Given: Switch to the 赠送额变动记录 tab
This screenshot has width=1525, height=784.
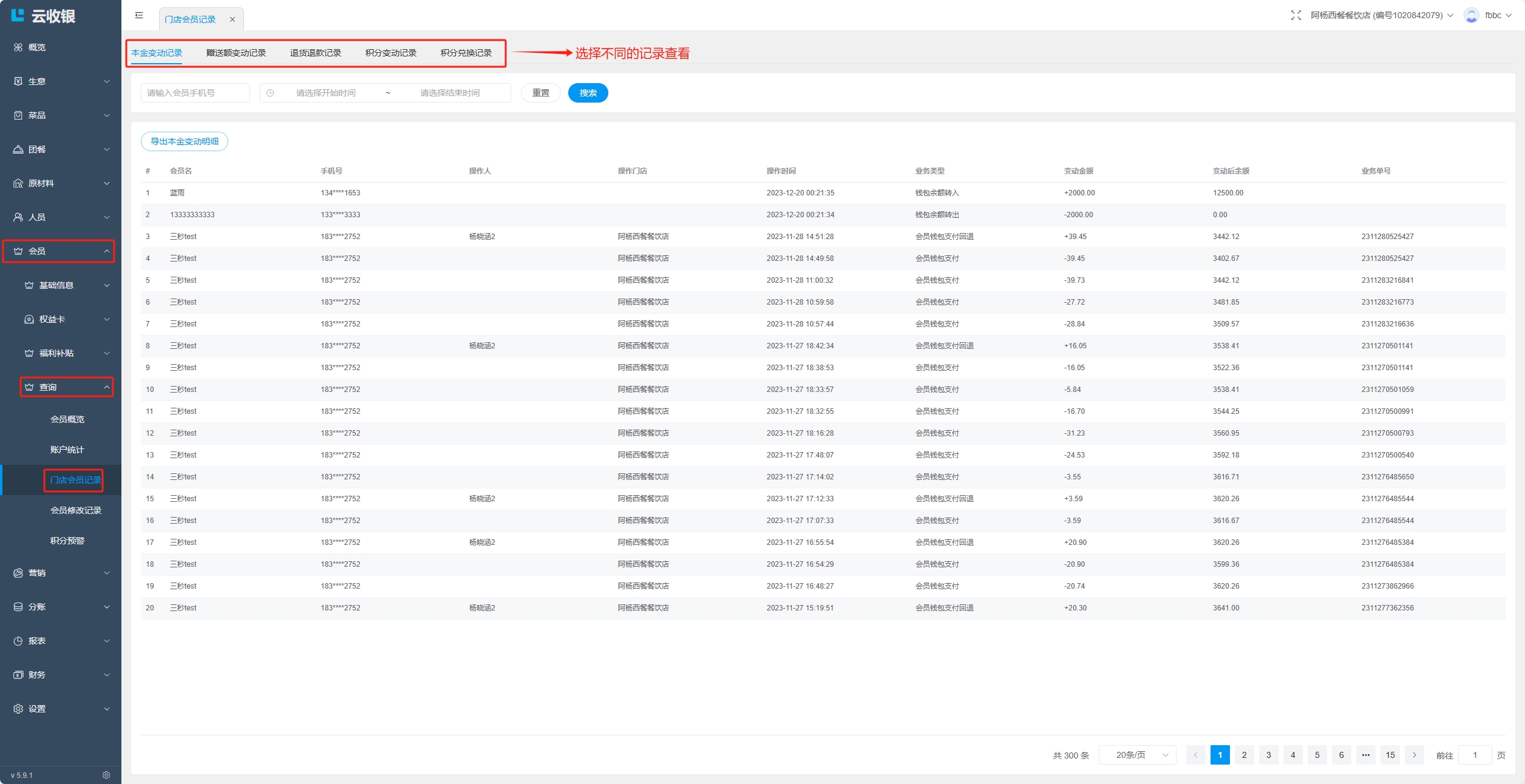Looking at the screenshot, I should click(236, 53).
